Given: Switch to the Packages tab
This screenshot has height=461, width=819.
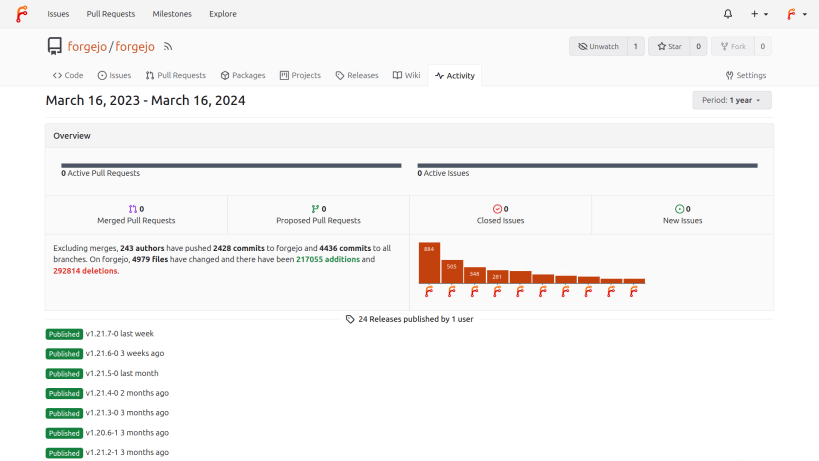Looking at the screenshot, I should pyautogui.click(x=243, y=75).
